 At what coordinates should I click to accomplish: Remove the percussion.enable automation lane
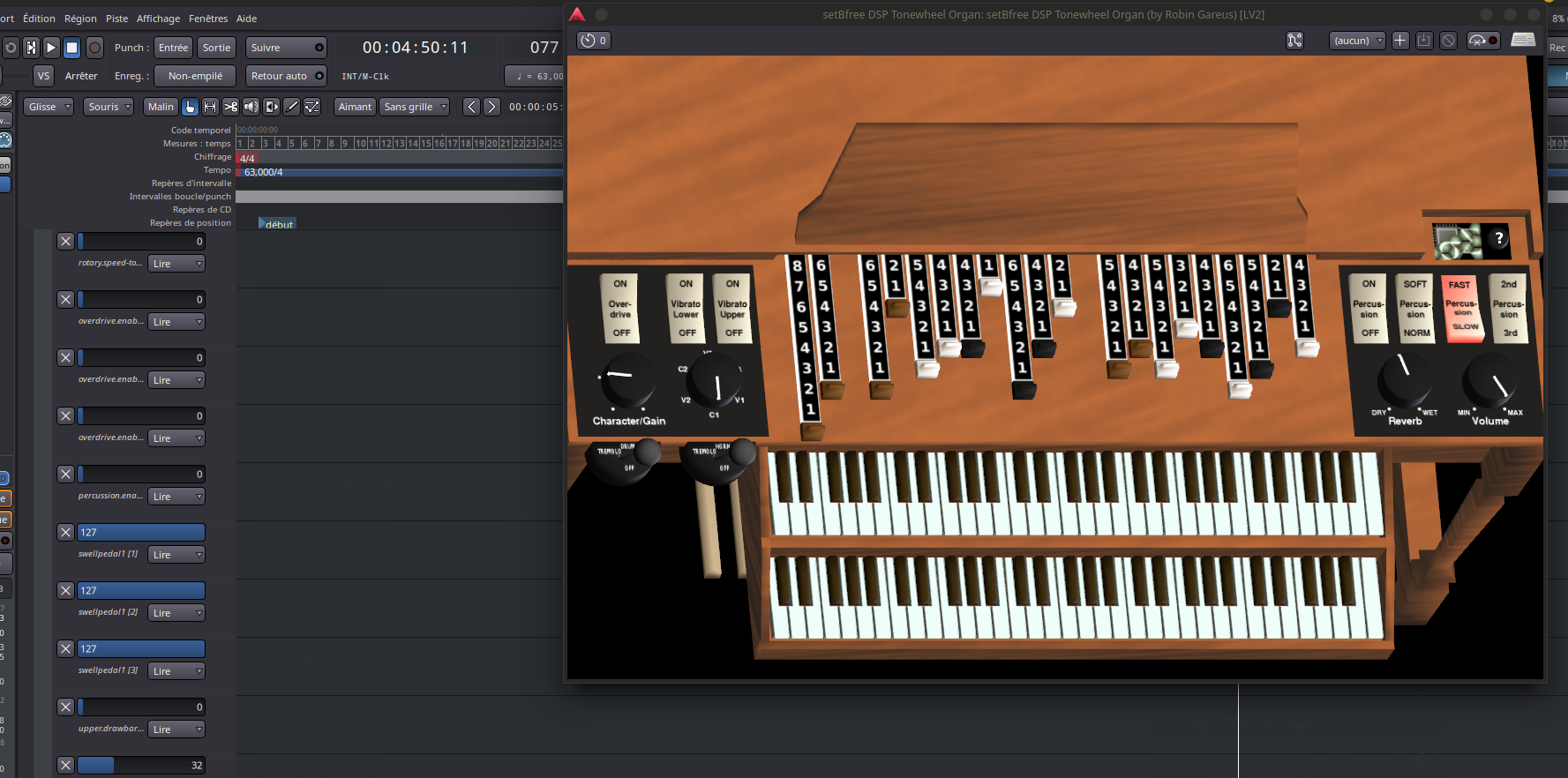(x=65, y=474)
